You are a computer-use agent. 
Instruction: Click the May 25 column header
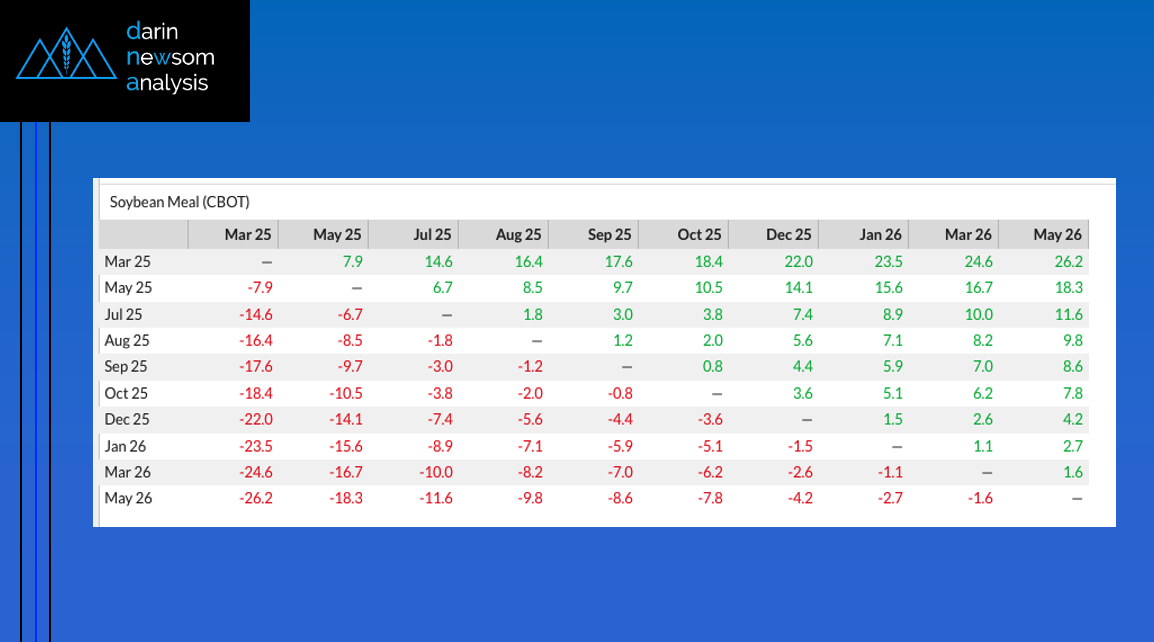[x=337, y=235]
